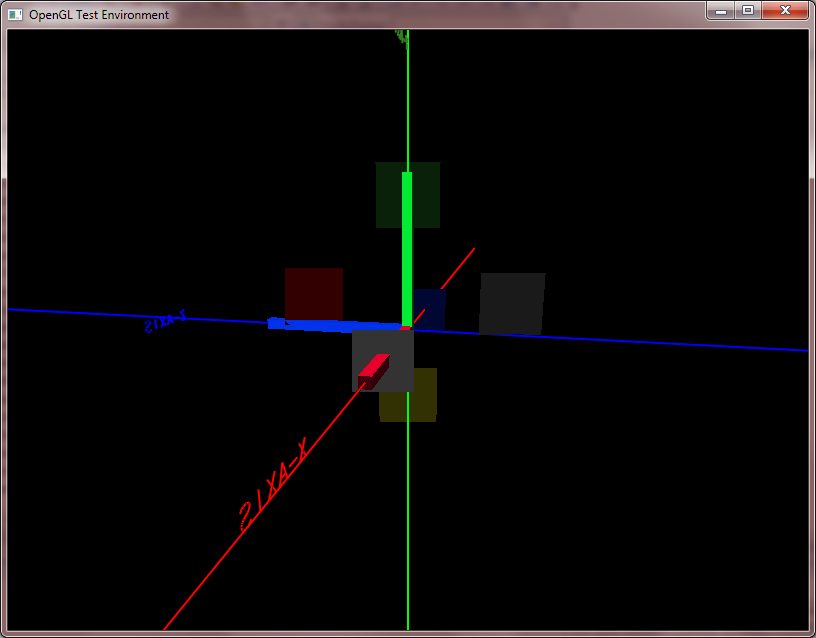Close the OpenGL Test Environment window
The width and height of the screenshot is (816, 638).
pyautogui.click(x=785, y=10)
